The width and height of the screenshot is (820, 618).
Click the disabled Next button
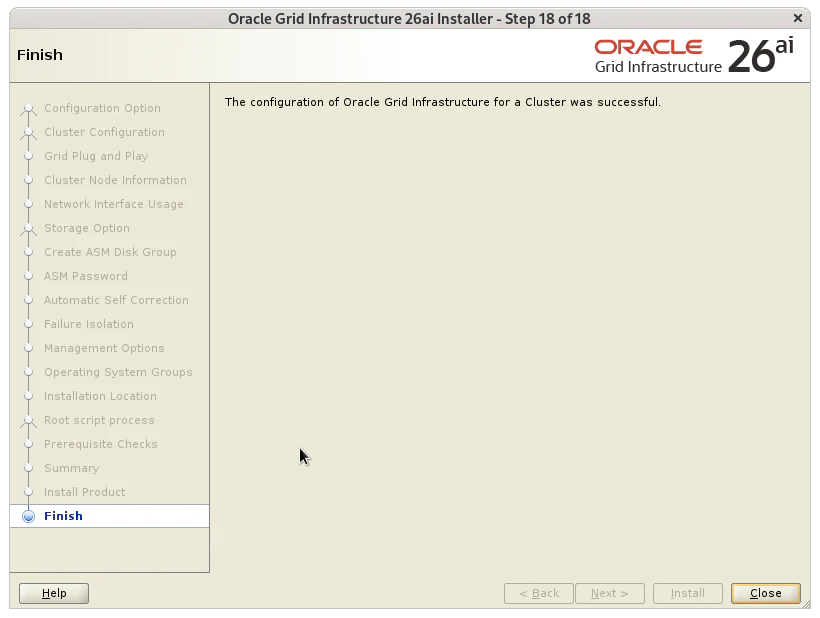coord(609,593)
